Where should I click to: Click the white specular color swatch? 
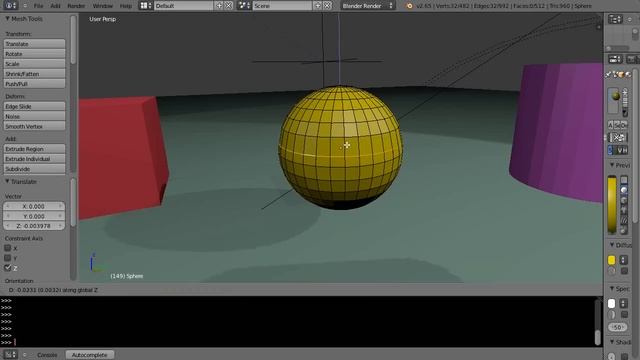click(x=611, y=303)
